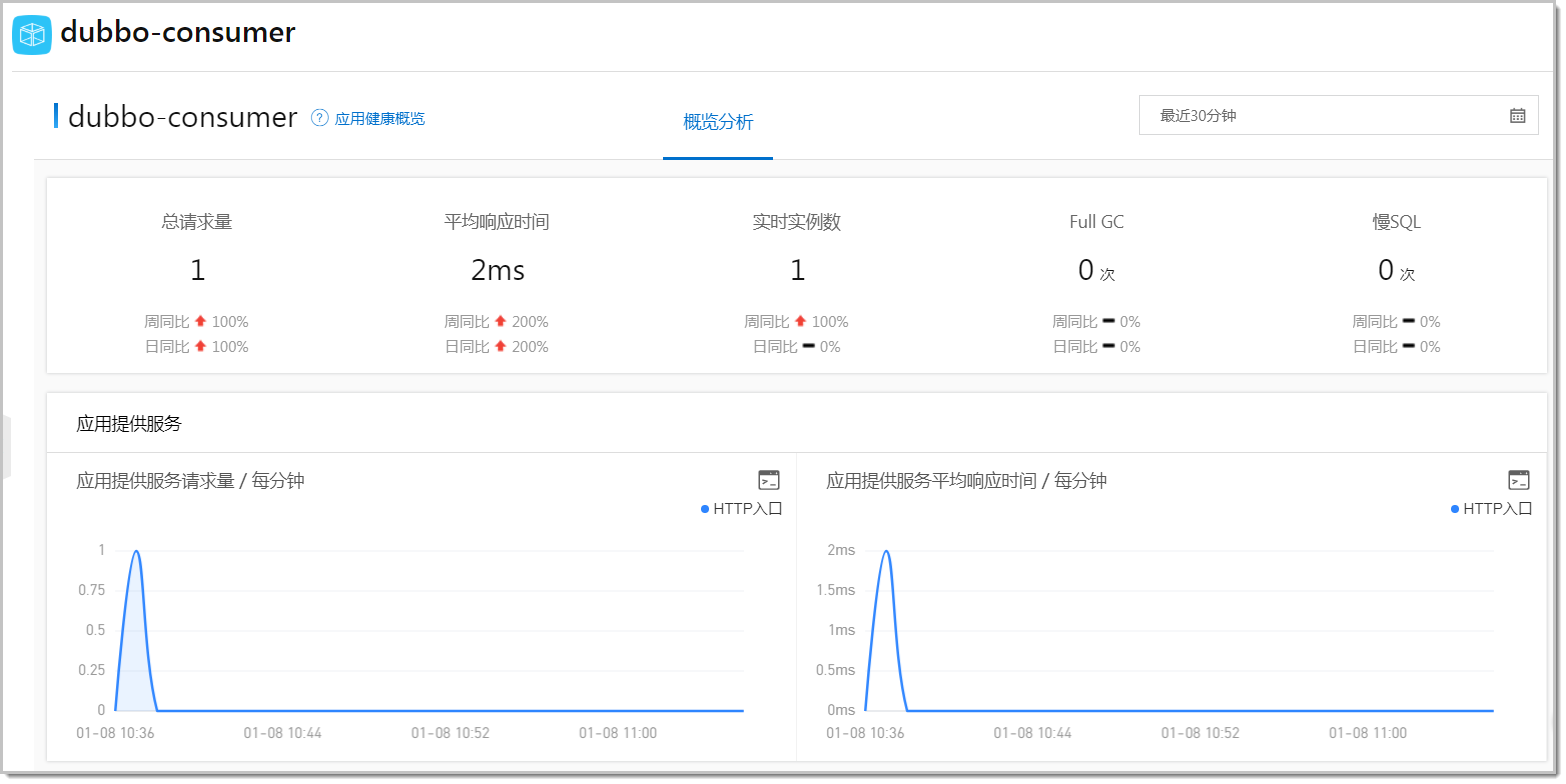Screen dimensions: 1566x784
Task: Click the 0.75 axis label on request chart
Action: tap(91, 590)
